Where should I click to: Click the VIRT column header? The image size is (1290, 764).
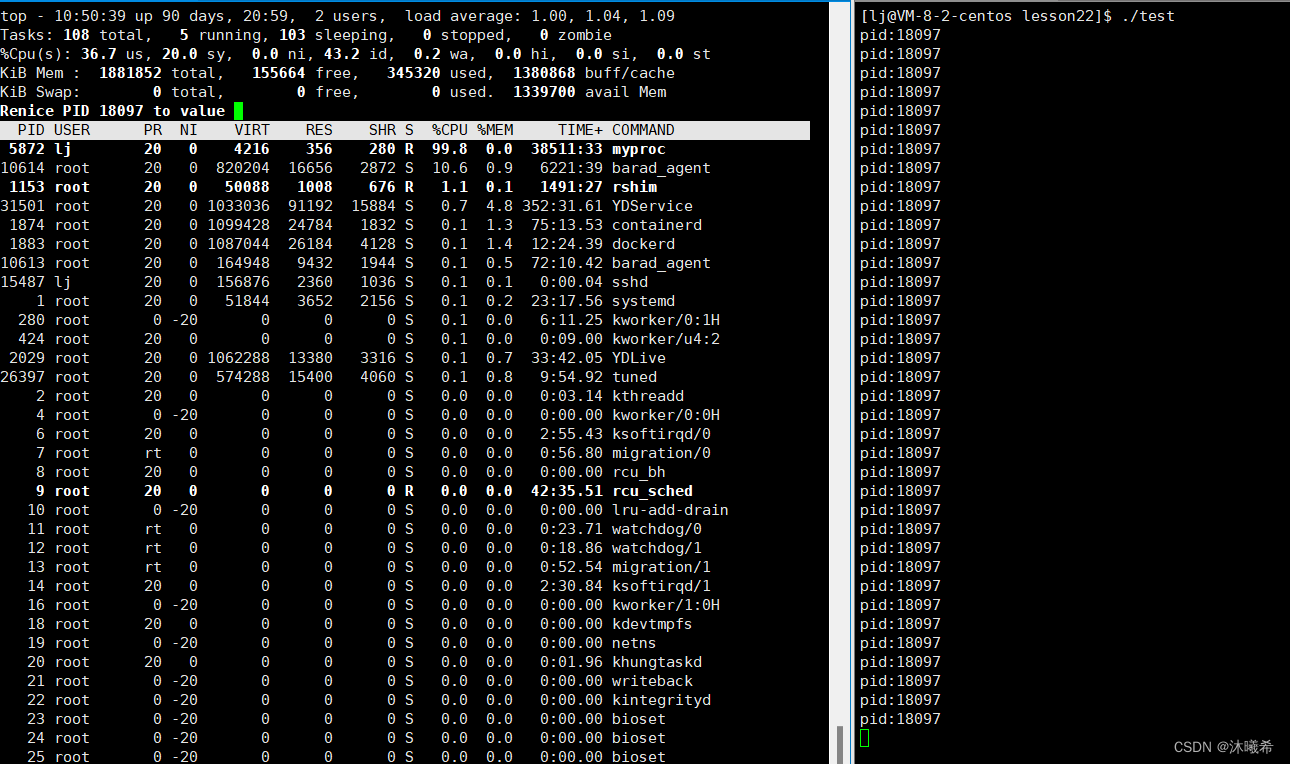point(252,130)
